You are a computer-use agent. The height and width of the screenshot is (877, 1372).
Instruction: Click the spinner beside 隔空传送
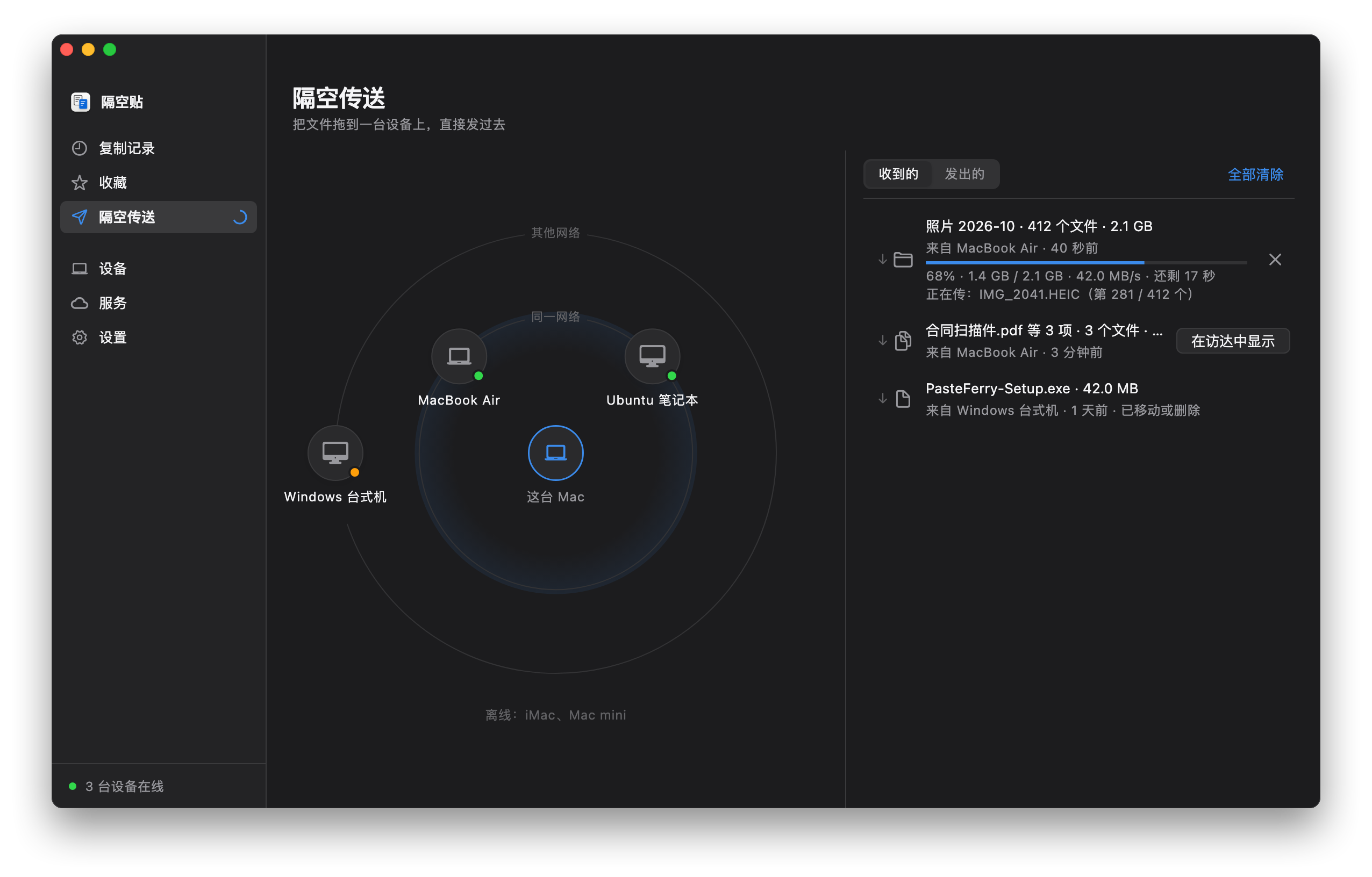(240, 217)
